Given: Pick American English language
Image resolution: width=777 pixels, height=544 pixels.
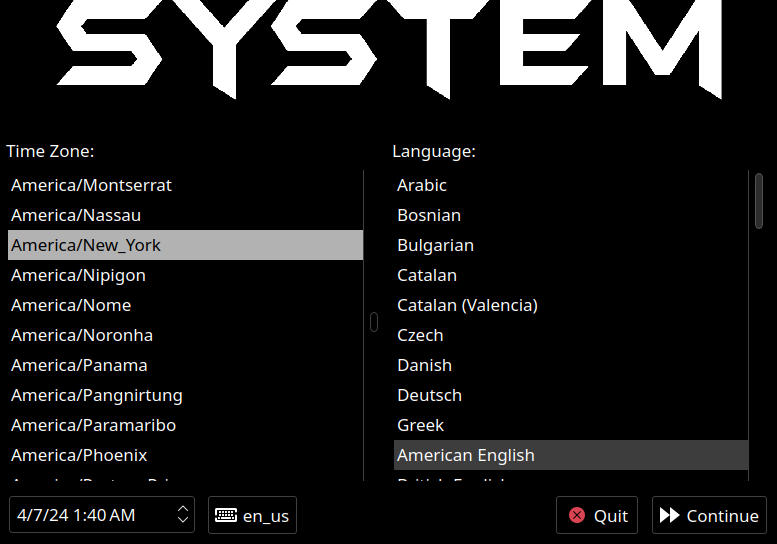Looking at the screenshot, I should (x=466, y=455).
